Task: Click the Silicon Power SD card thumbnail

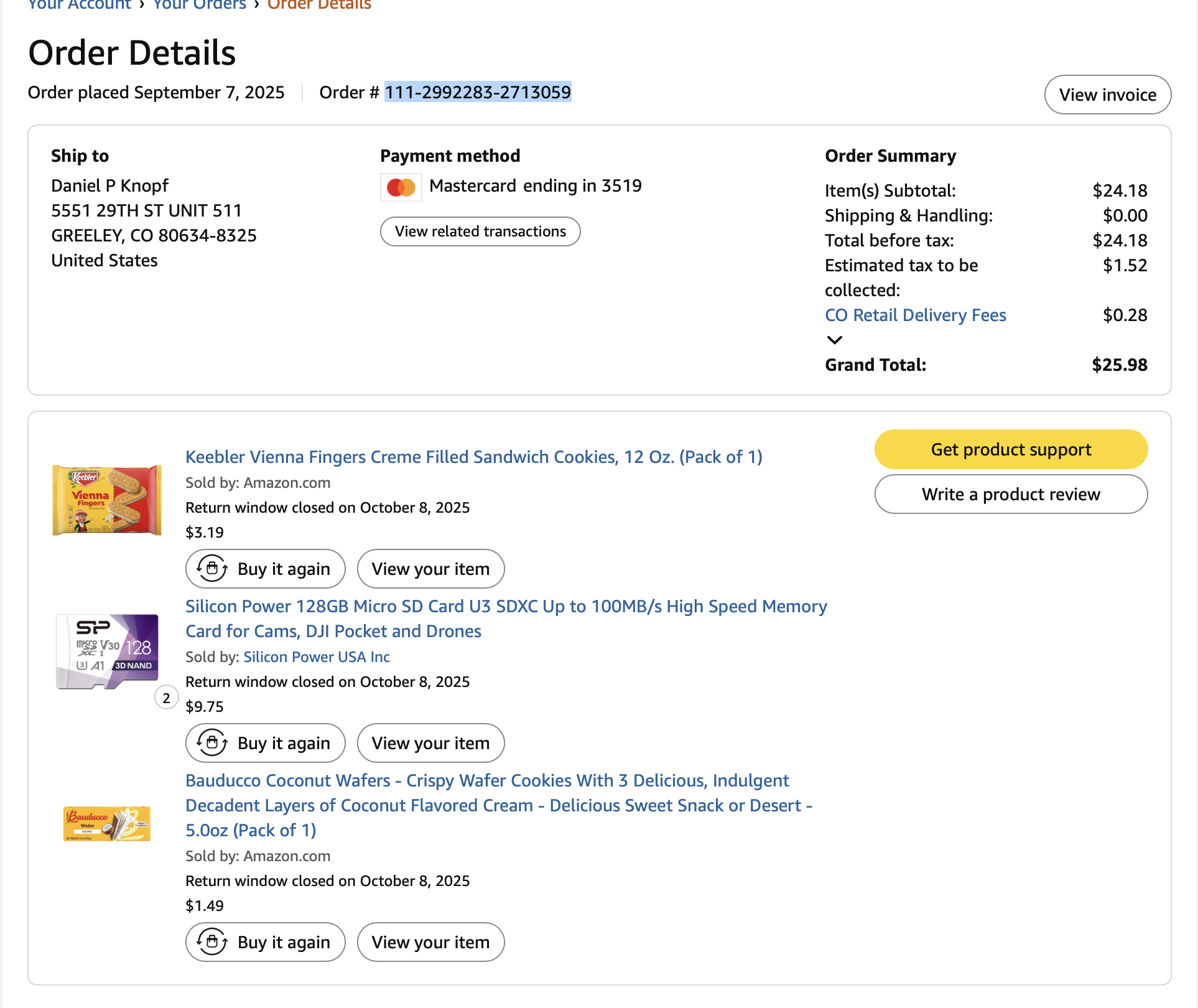Action: (108, 651)
